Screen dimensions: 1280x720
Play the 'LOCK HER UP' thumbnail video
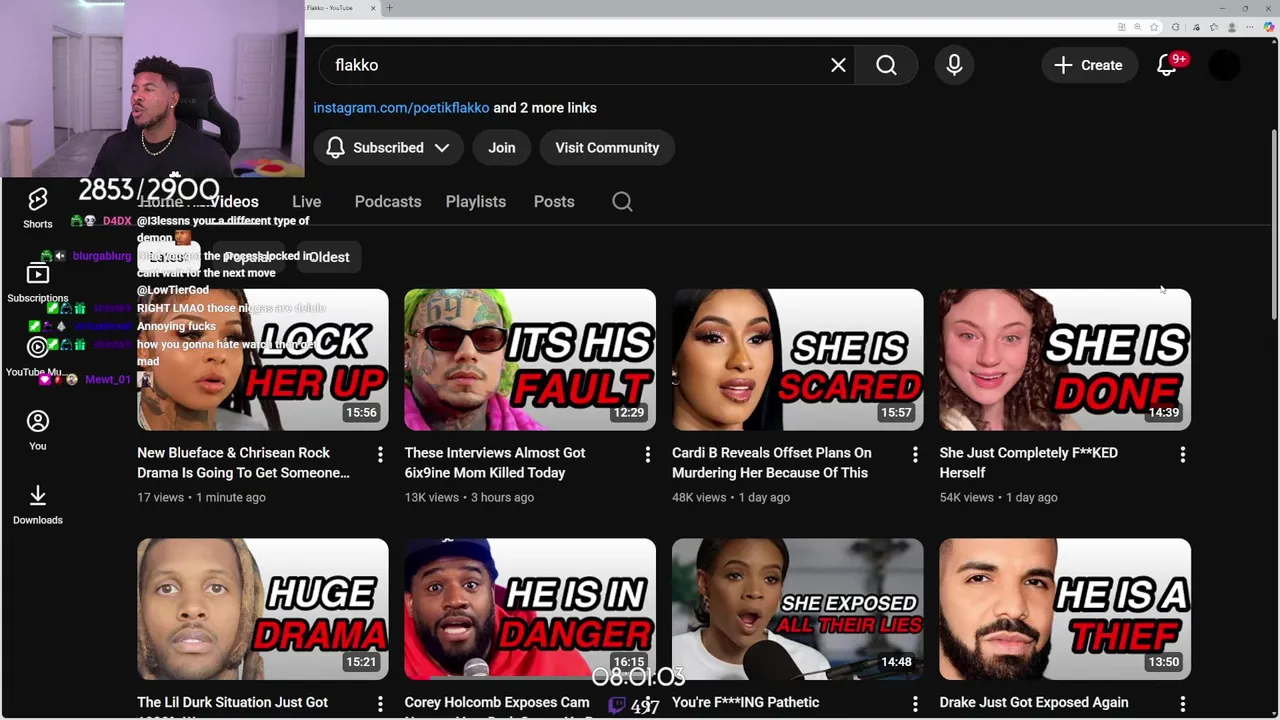[263, 360]
